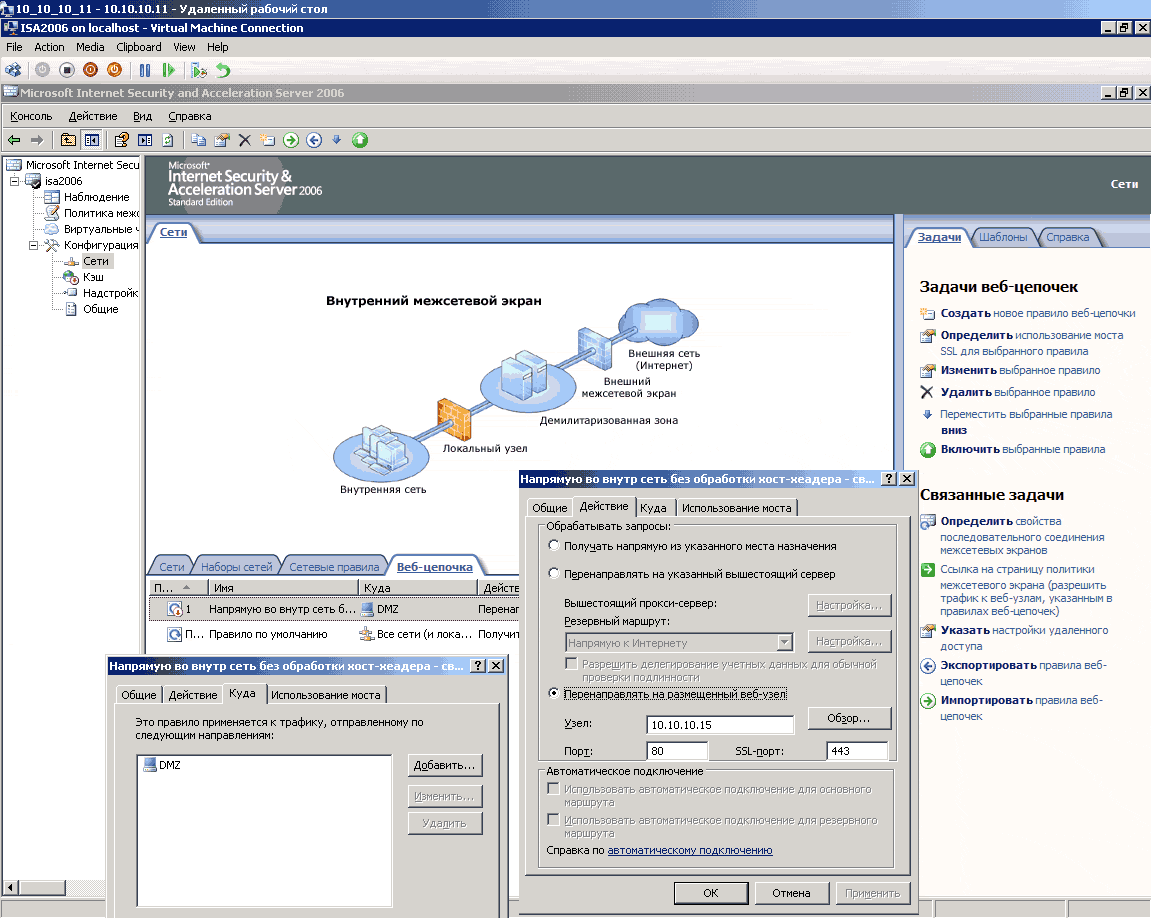Revert VM using the green undo icon

(x=223, y=70)
